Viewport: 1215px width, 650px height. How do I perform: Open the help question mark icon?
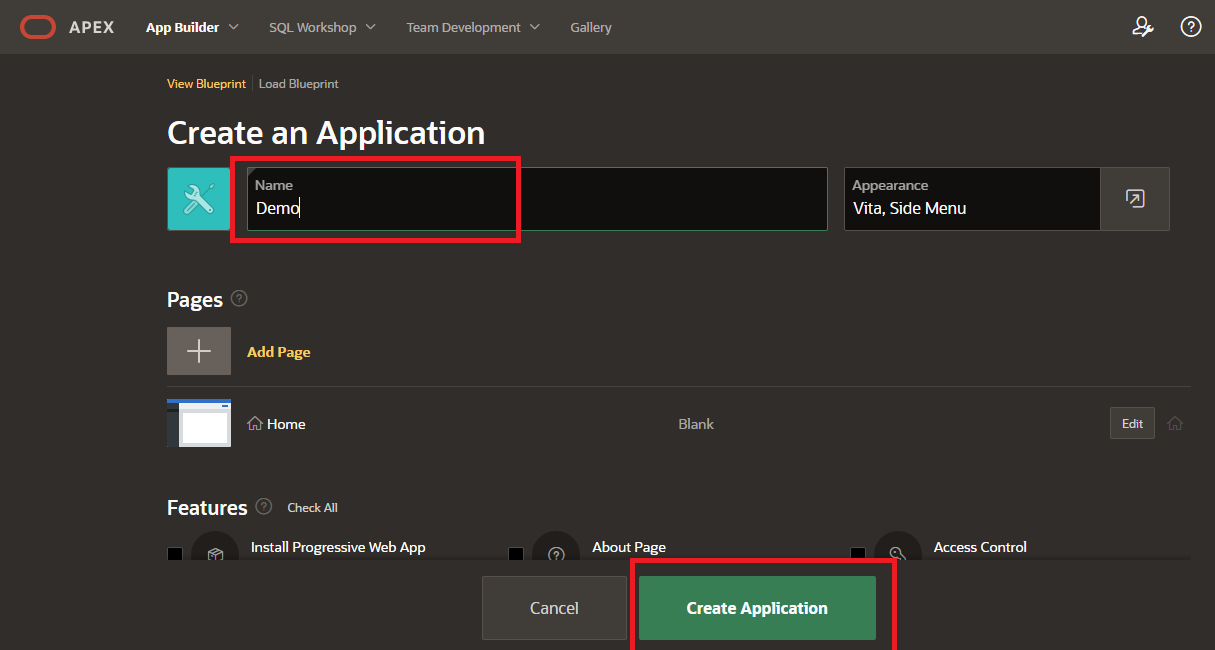coord(1190,26)
